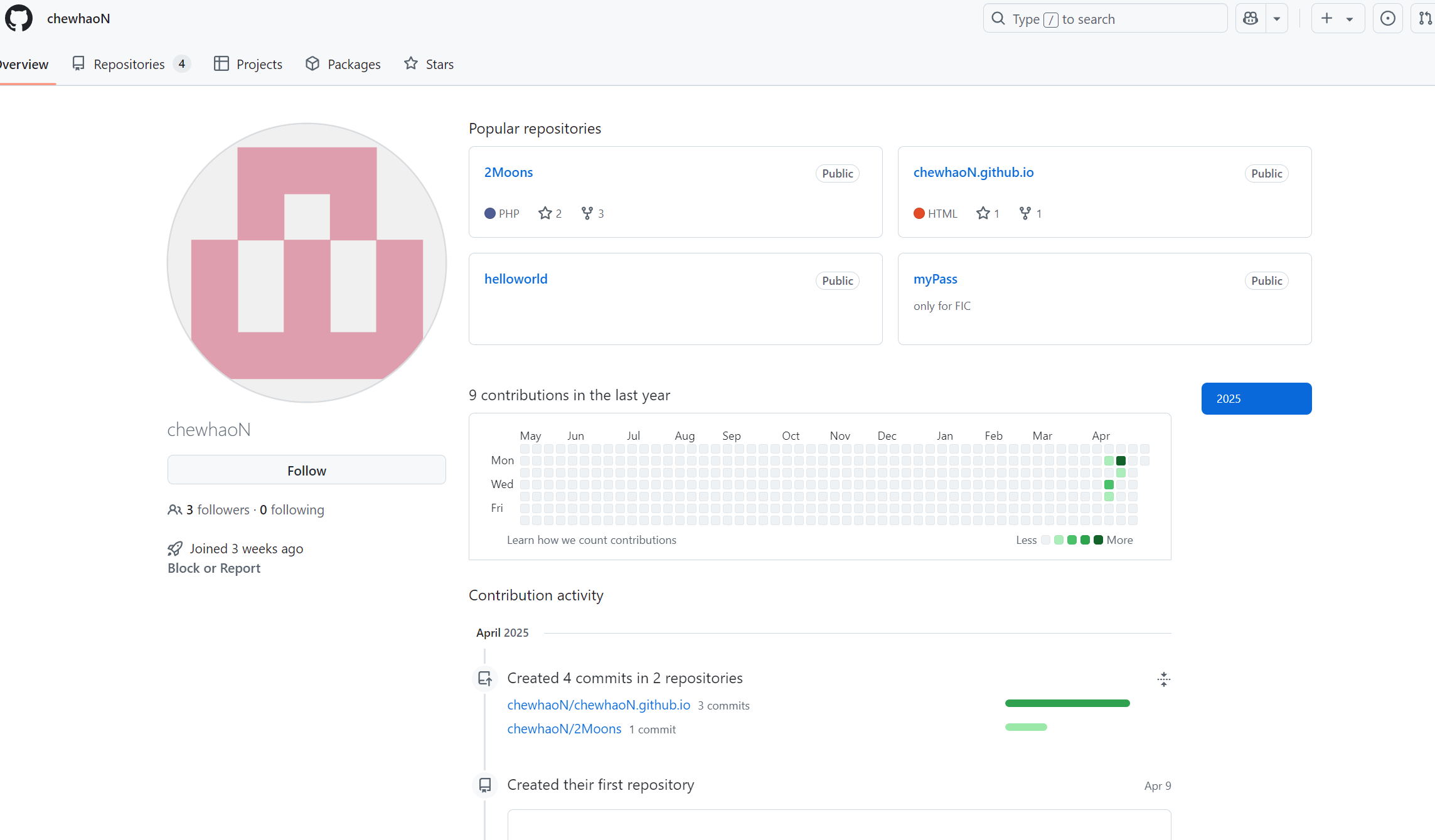The width and height of the screenshot is (1435, 840).
Task: Click the GitHub Octocat logo
Action: click(x=19, y=18)
